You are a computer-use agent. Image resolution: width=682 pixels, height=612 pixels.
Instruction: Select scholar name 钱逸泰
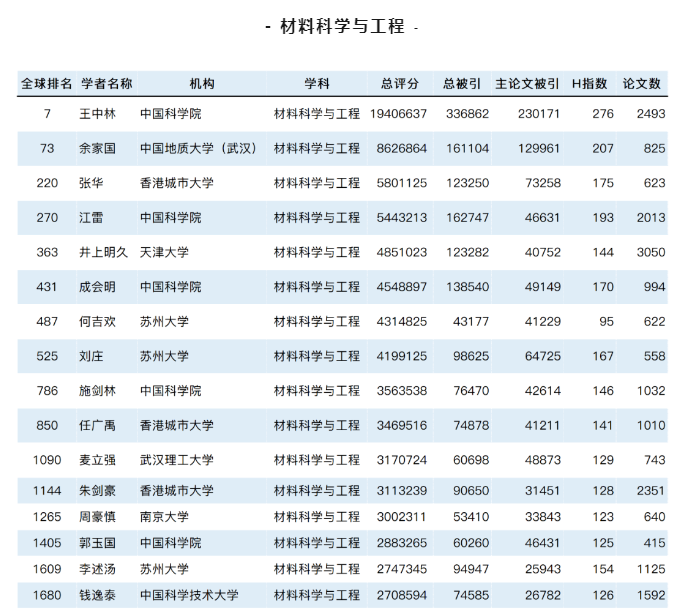[97, 595]
